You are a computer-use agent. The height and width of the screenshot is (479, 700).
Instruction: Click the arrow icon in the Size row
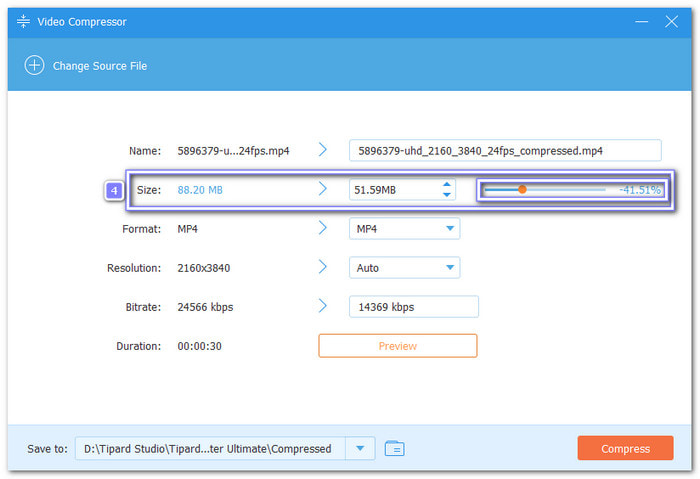tap(323, 189)
